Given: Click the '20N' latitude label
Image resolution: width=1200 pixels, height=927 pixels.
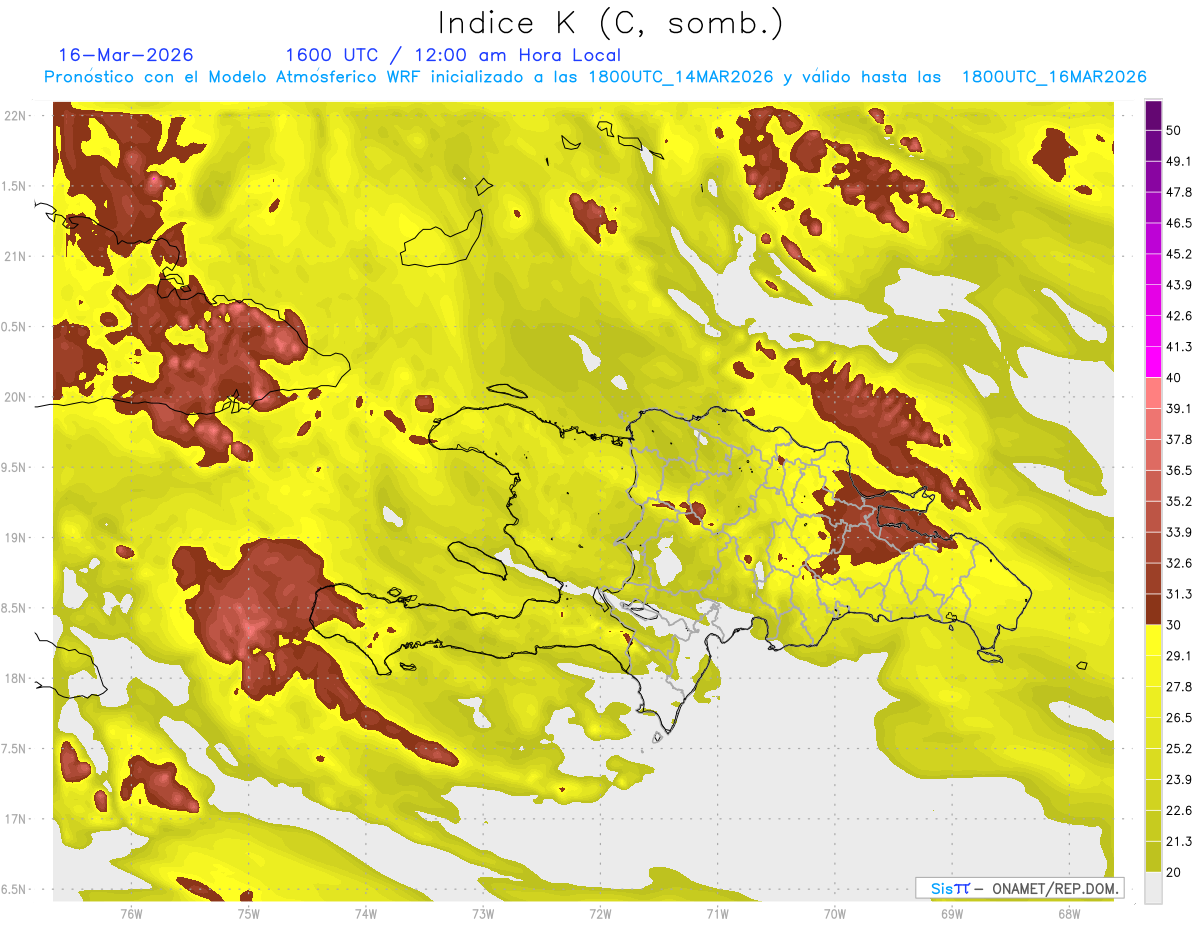Looking at the screenshot, I should coord(14,397).
